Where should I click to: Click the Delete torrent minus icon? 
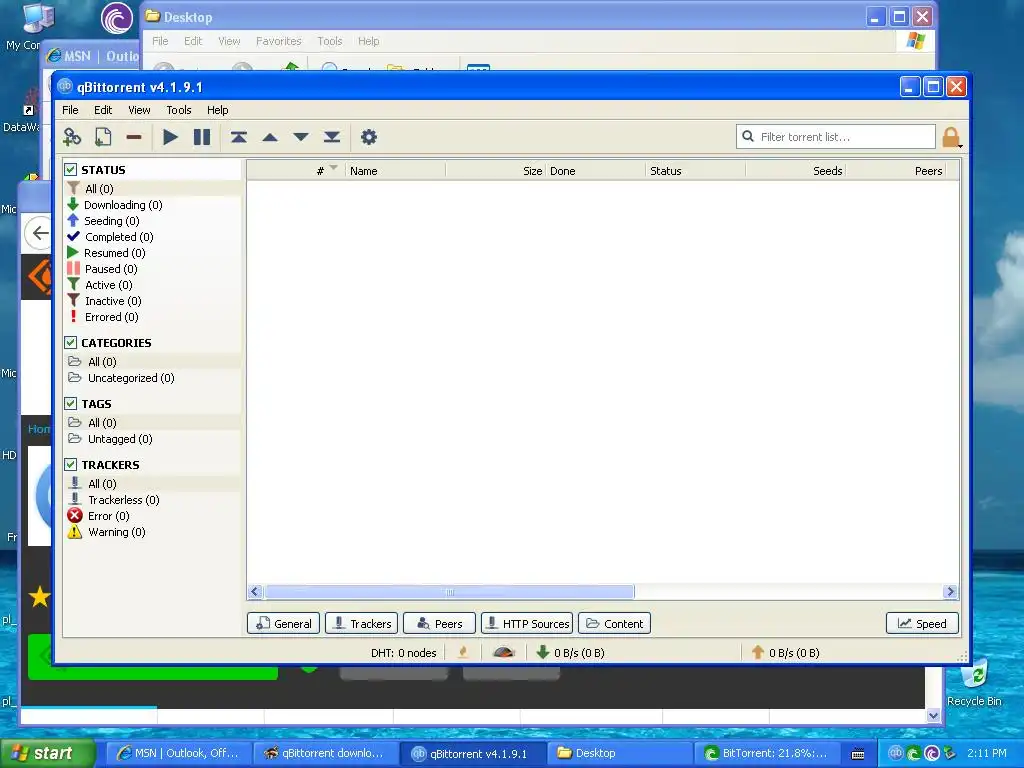click(x=134, y=137)
